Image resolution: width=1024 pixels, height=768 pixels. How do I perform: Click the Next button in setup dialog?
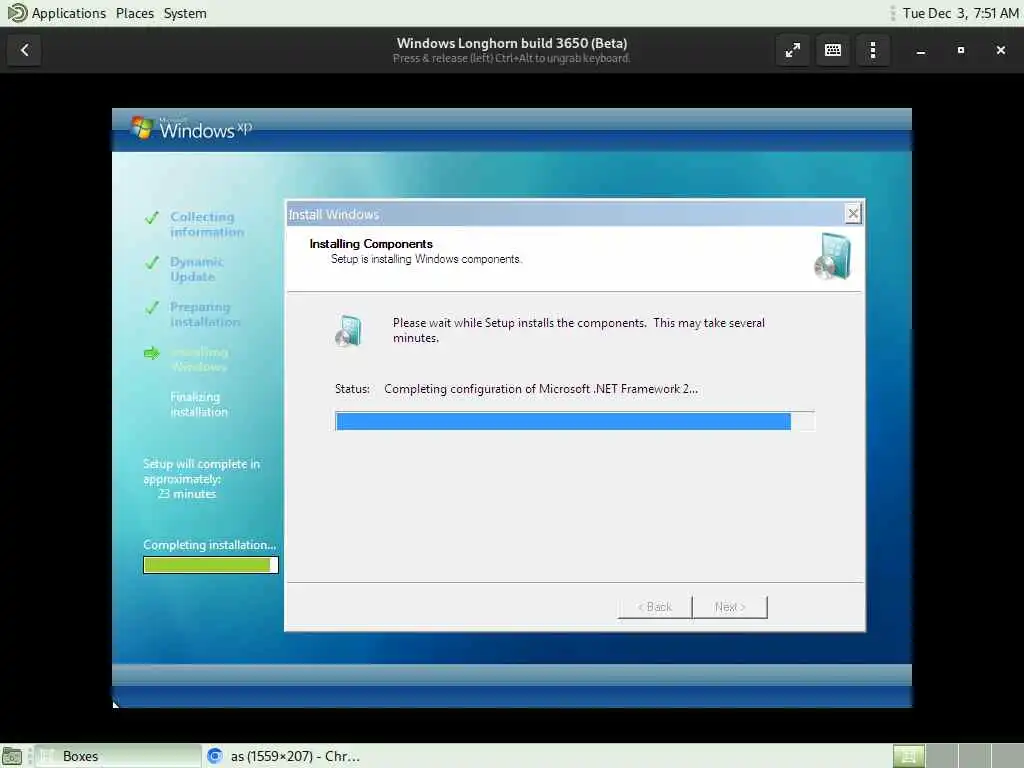729,607
